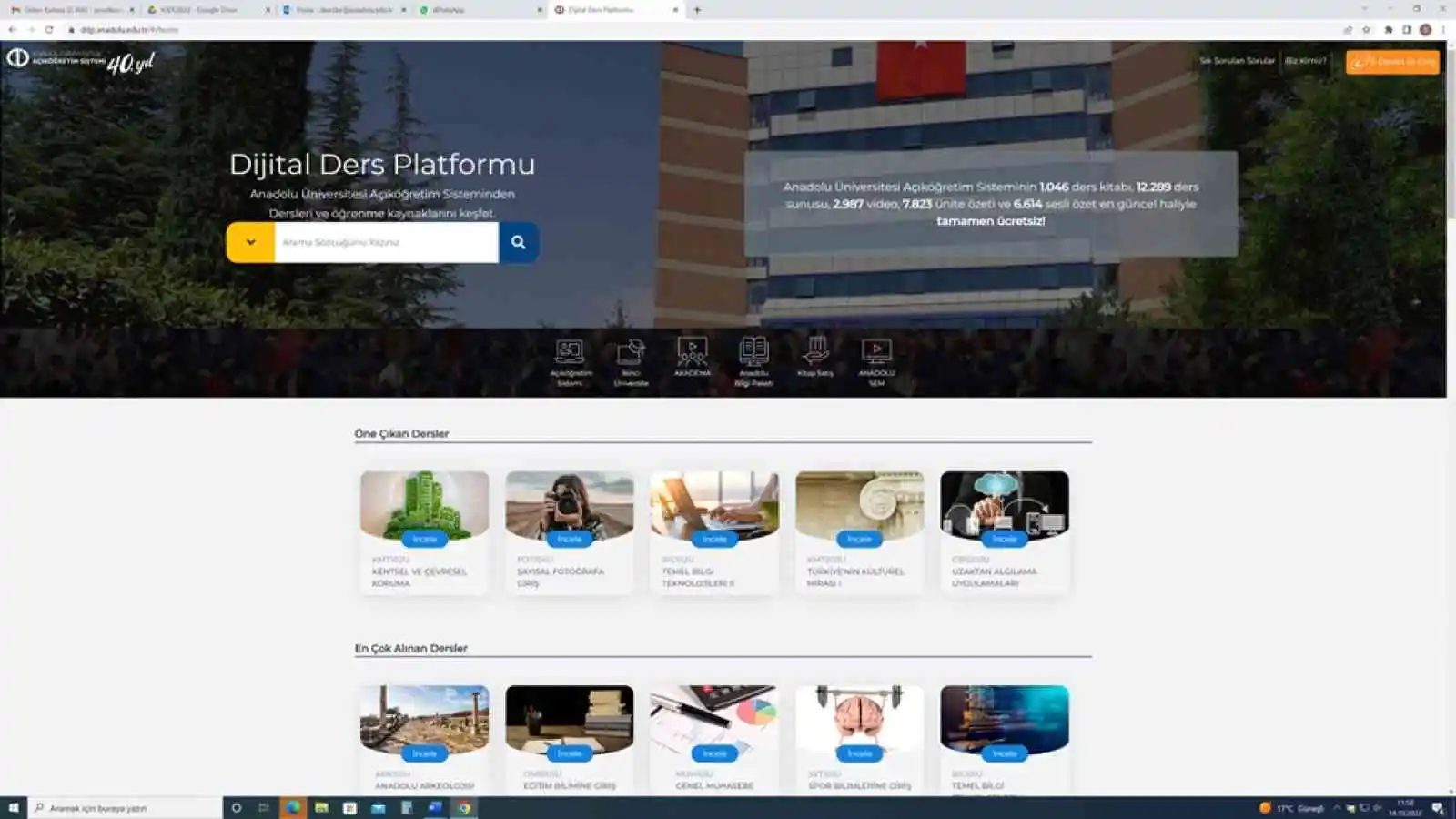Click İncele on Uzaktan Algılama Uygulamaları
The width and height of the screenshot is (1456, 819).
[x=1005, y=539]
